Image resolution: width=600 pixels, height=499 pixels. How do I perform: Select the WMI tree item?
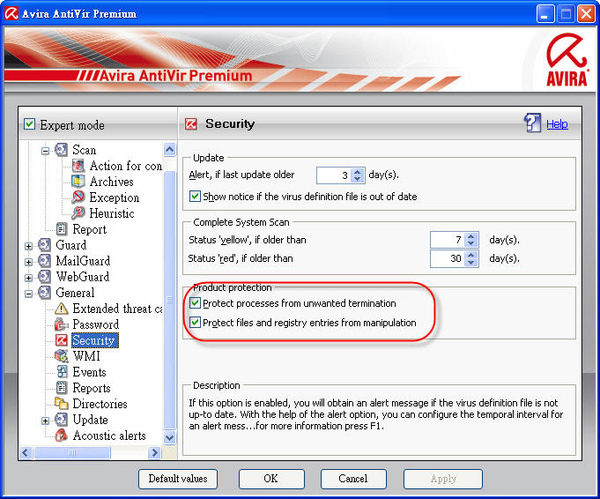(x=86, y=356)
